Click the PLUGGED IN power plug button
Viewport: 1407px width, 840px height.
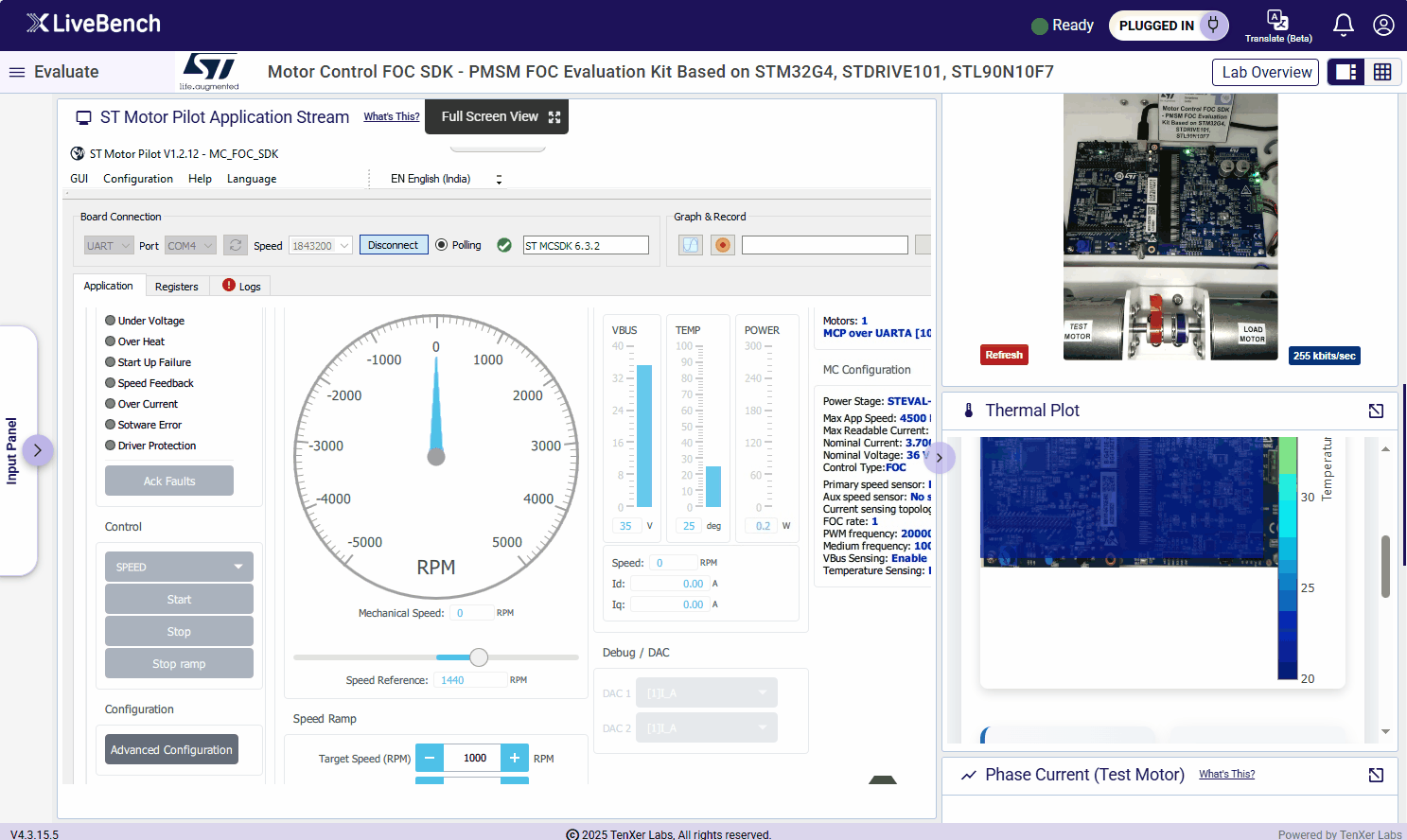(x=1169, y=26)
